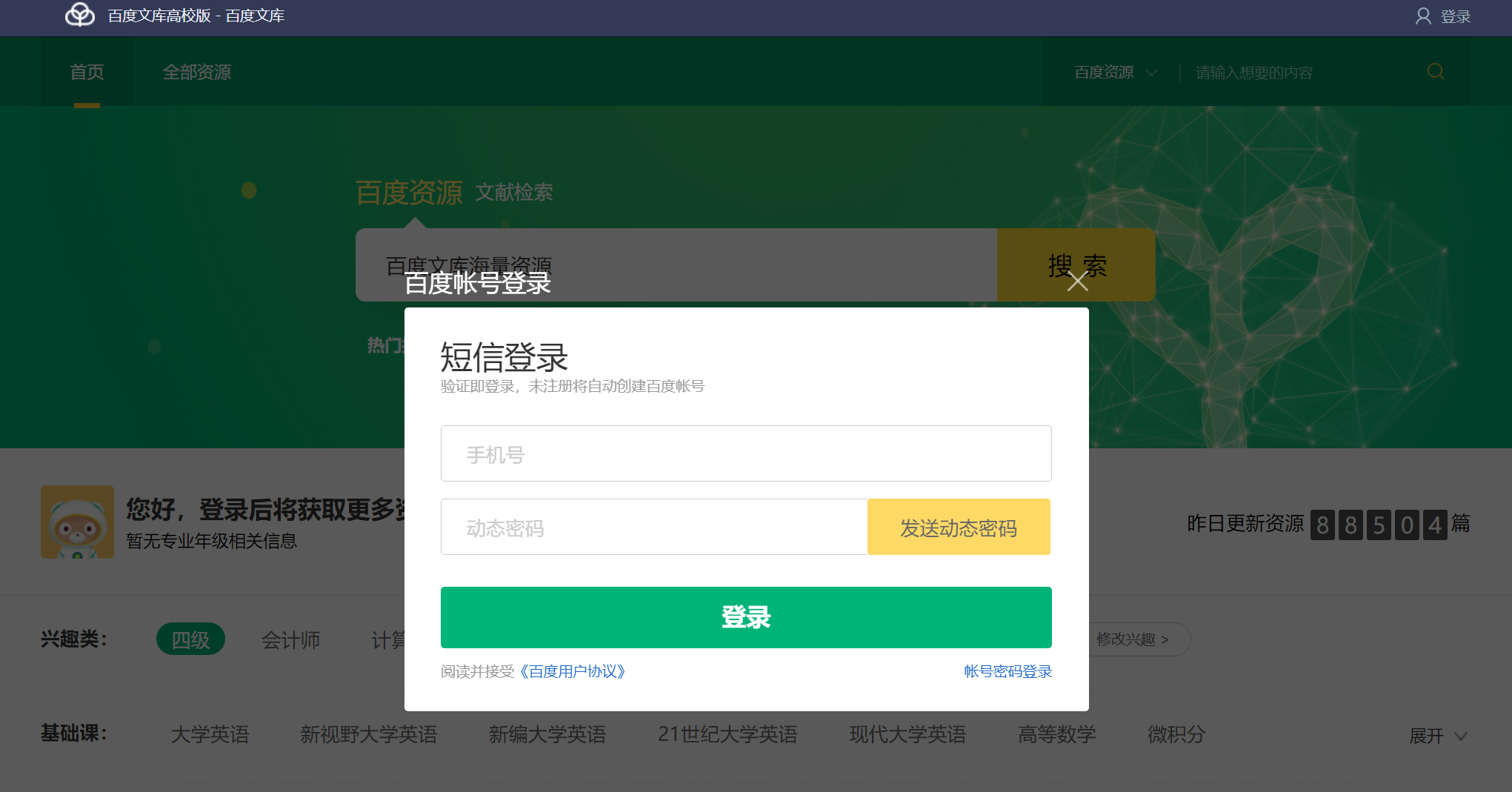Image resolution: width=1512 pixels, height=792 pixels.
Task: Click the mascot avatar thumbnail
Action: coord(77,522)
